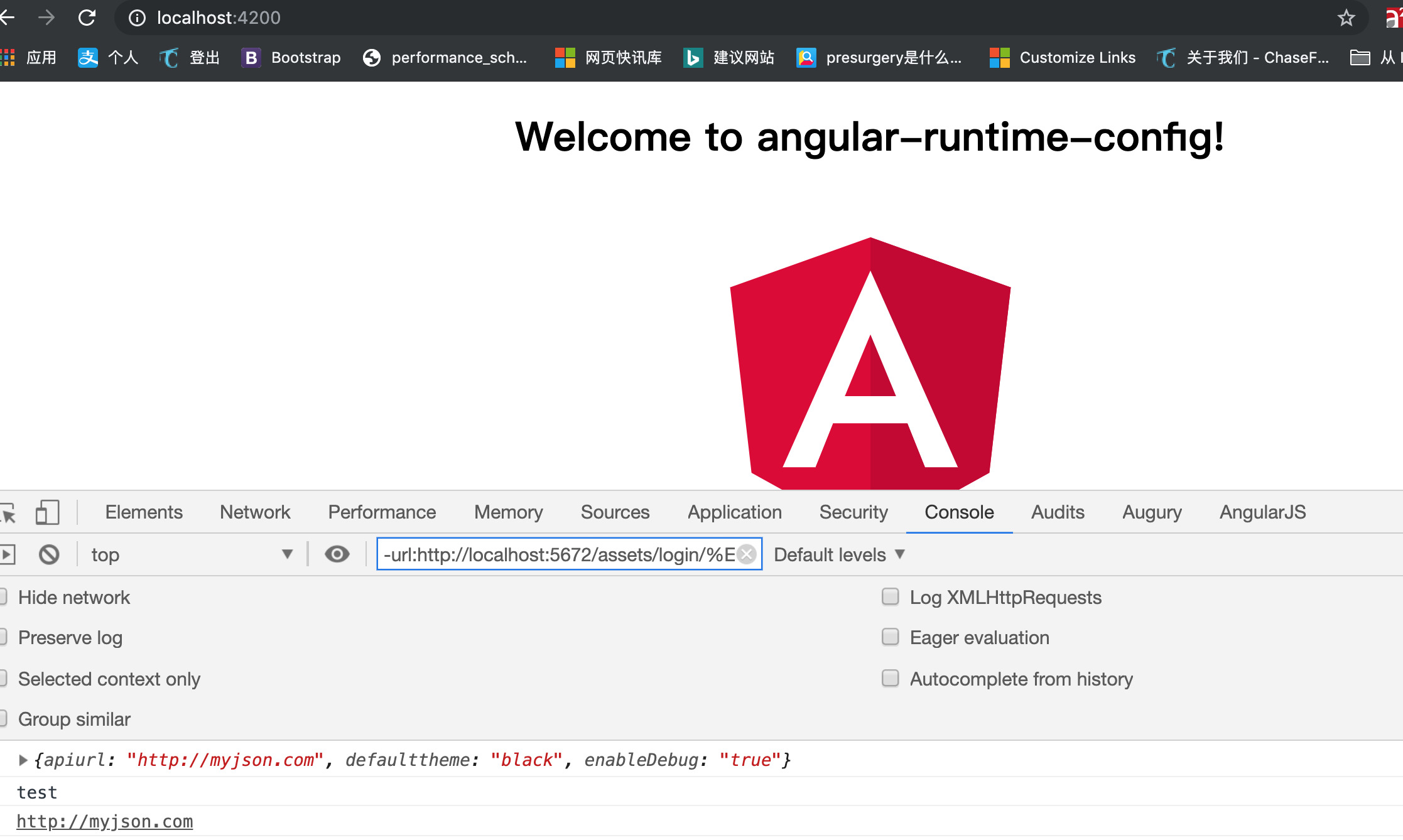This screenshot has width=1403, height=840.
Task: Show the console sidebar panel
Action: click(x=8, y=554)
